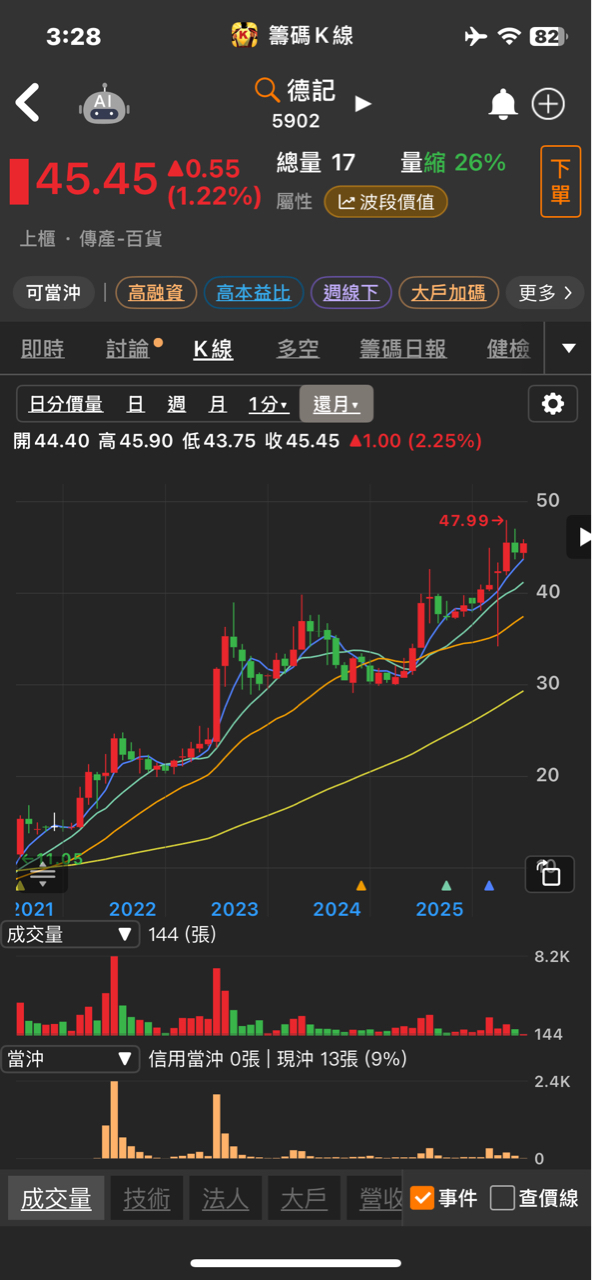
Task: Tap the notification bell icon
Action: (502, 104)
